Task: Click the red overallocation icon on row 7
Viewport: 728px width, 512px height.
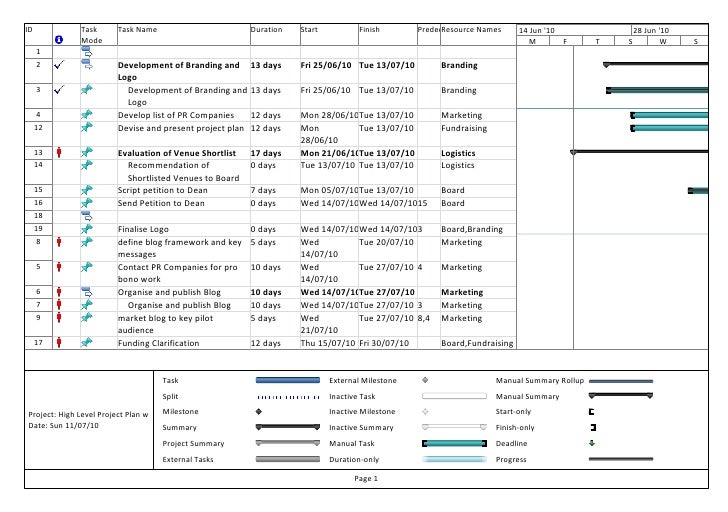Action: click(x=59, y=305)
